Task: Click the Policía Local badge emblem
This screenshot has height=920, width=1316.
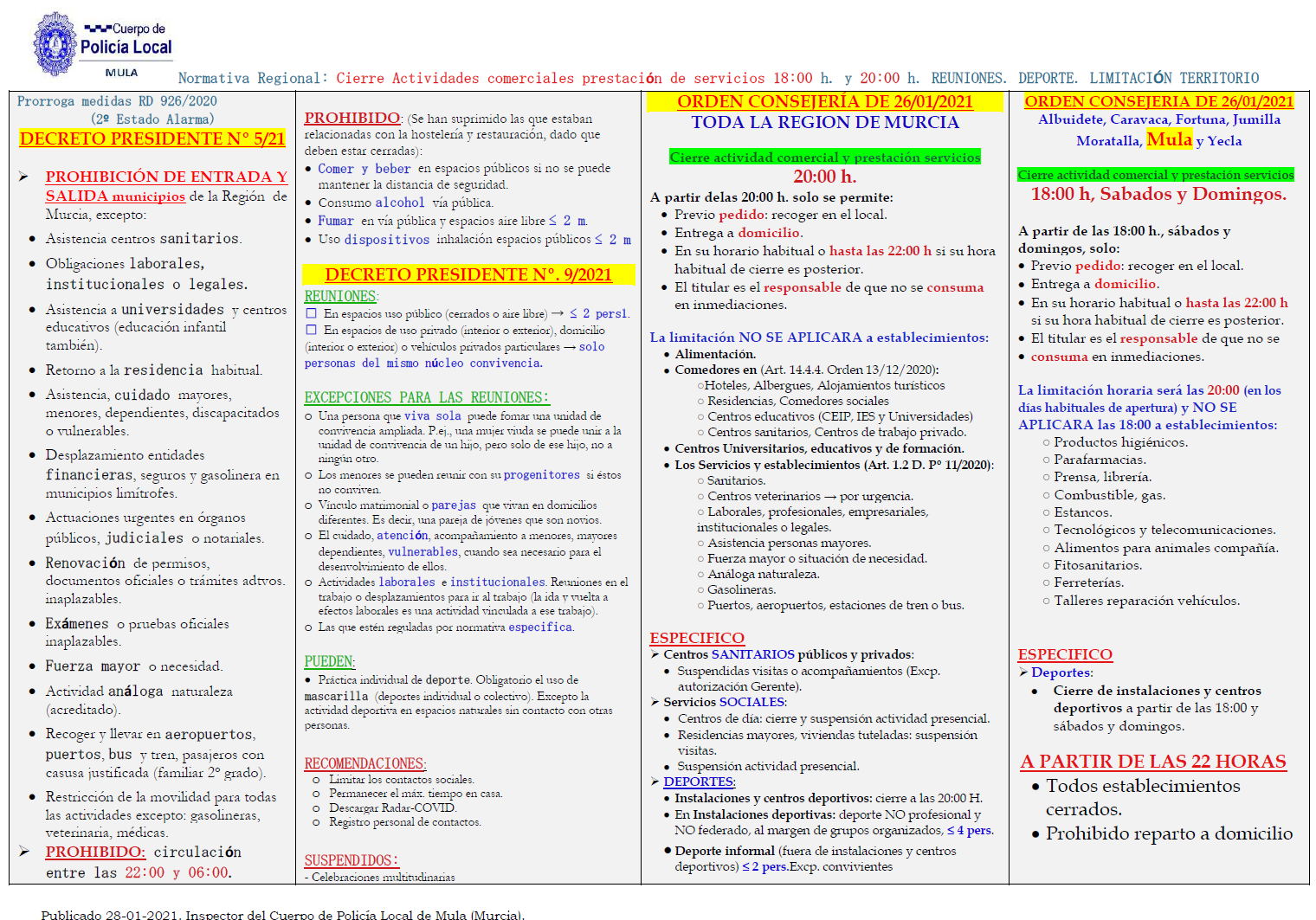Action: click(55, 44)
